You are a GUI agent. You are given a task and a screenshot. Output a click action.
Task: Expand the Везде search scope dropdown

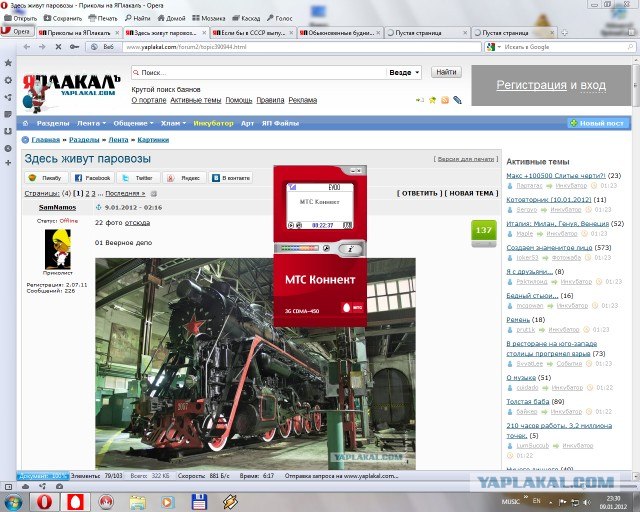[404, 73]
